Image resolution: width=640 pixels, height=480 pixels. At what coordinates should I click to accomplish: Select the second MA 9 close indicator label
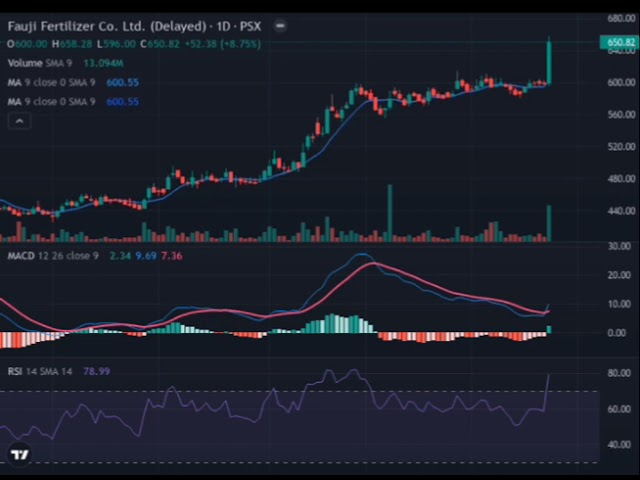pos(51,102)
